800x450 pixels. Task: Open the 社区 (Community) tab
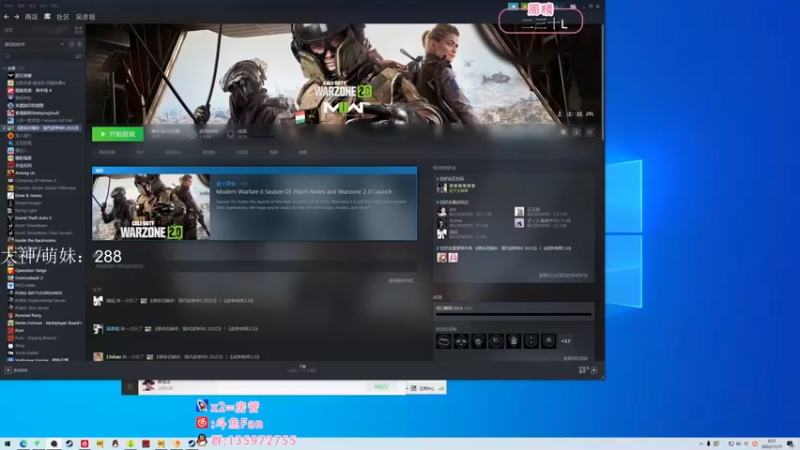pyautogui.click(x=63, y=17)
